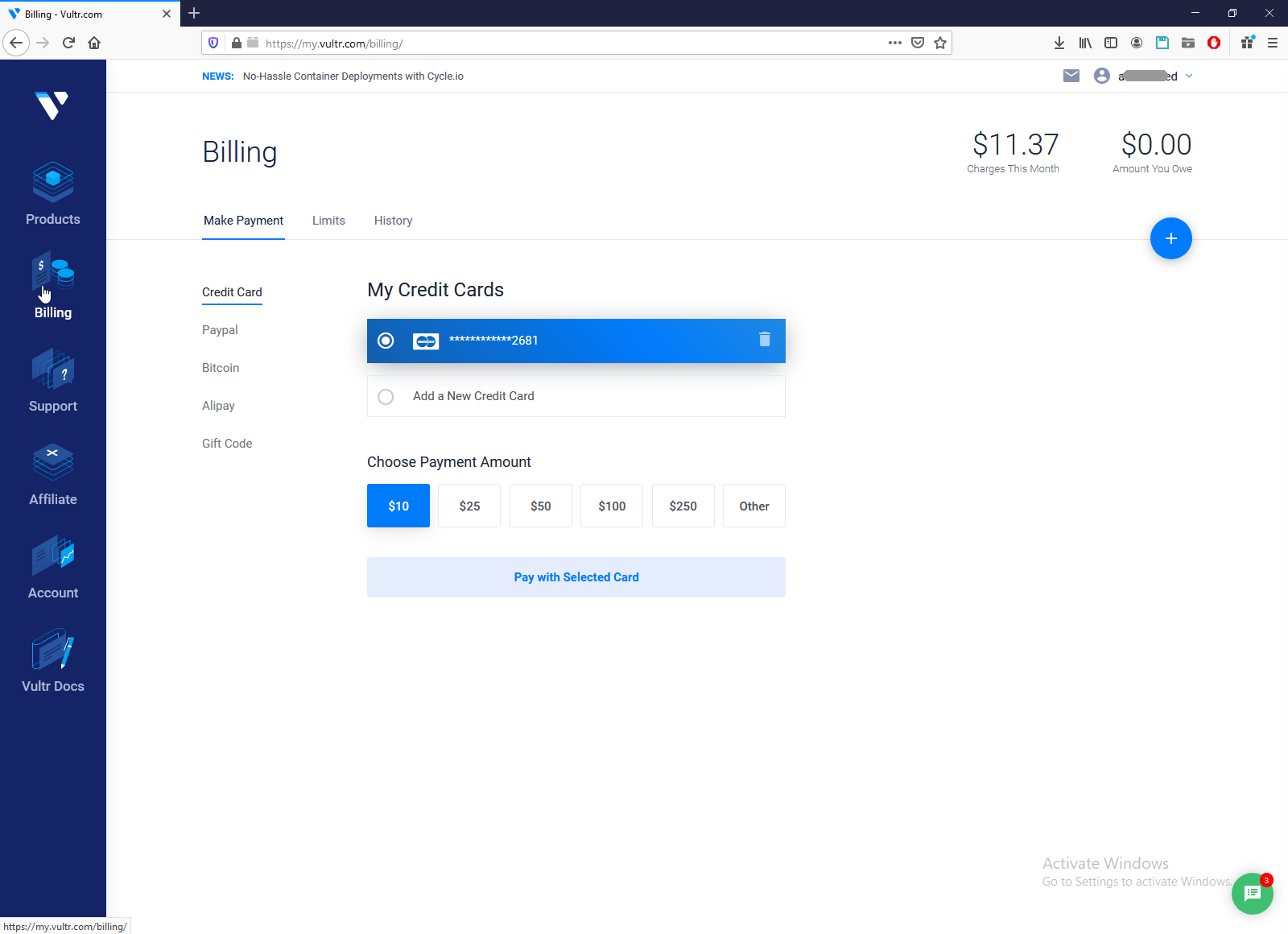Click the Billing page heading
The image size is (1288, 934).
pyautogui.click(x=240, y=152)
